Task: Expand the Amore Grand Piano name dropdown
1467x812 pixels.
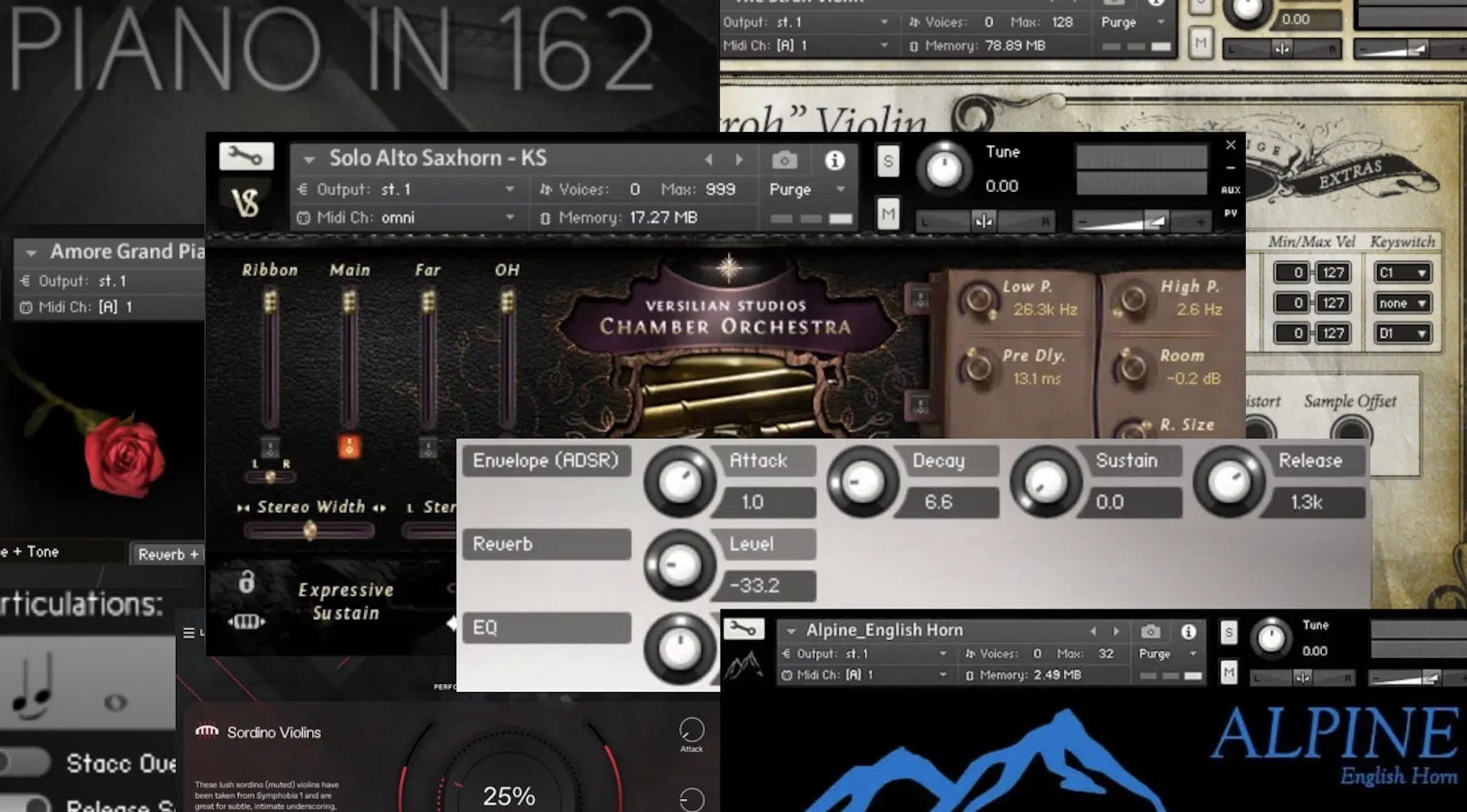Action: coord(31,253)
